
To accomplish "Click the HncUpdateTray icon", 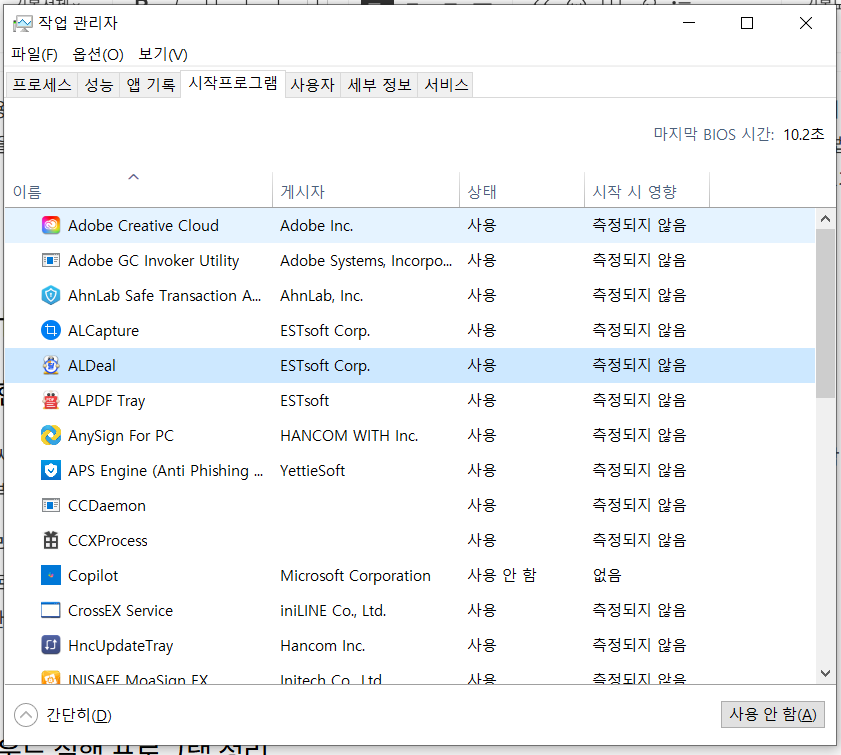I will coord(51,645).
